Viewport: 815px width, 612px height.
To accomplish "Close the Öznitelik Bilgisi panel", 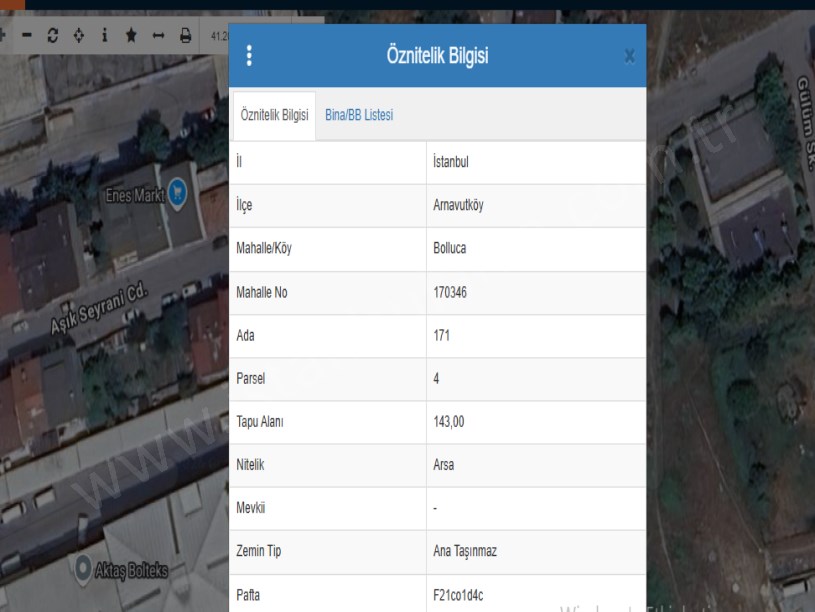I will click(x=629, y=56).
